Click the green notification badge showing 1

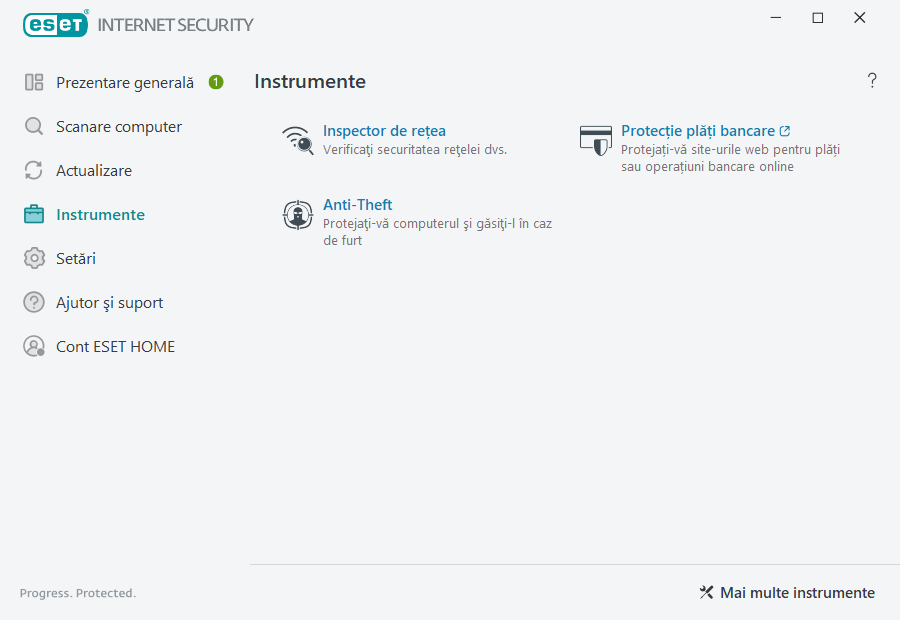[215, 82]
